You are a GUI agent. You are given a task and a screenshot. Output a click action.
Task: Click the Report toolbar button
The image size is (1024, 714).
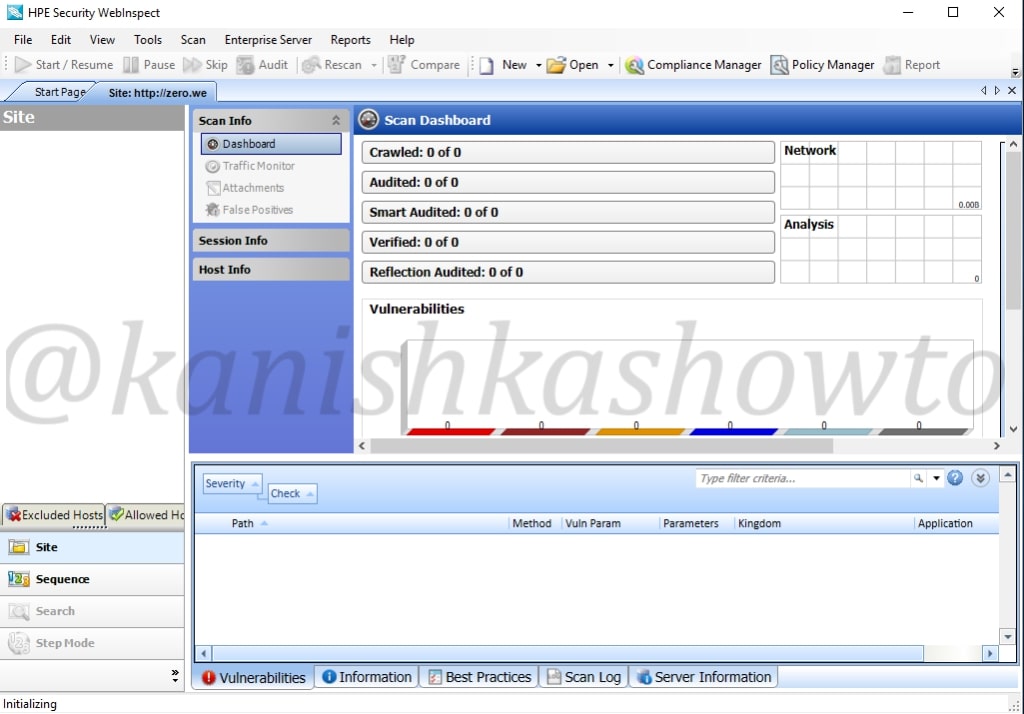pos(912,65)
